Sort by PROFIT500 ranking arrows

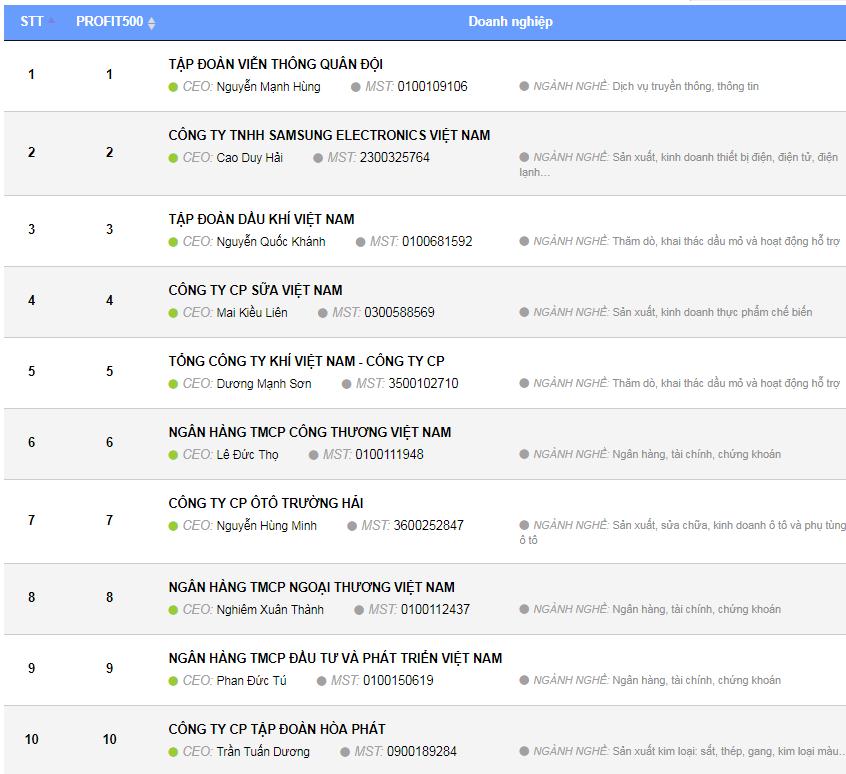[151, 22]
